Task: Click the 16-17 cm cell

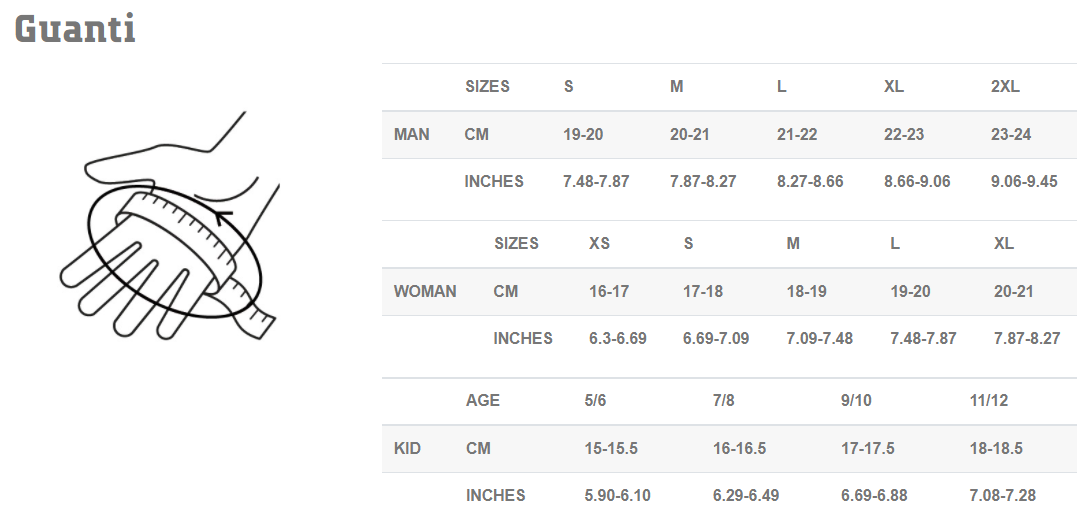Action: (x=609, y=291)
